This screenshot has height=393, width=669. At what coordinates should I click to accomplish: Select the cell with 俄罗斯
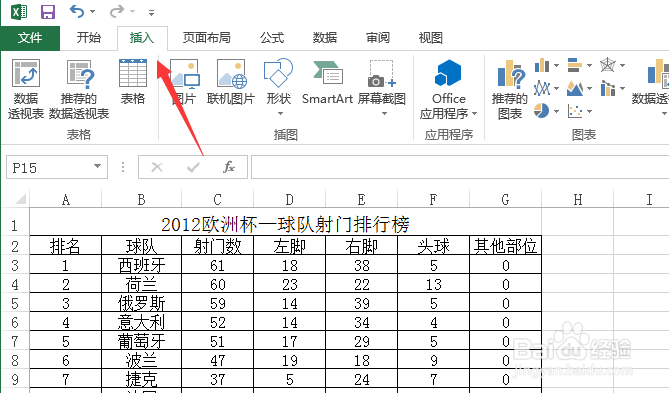[142, 304]
